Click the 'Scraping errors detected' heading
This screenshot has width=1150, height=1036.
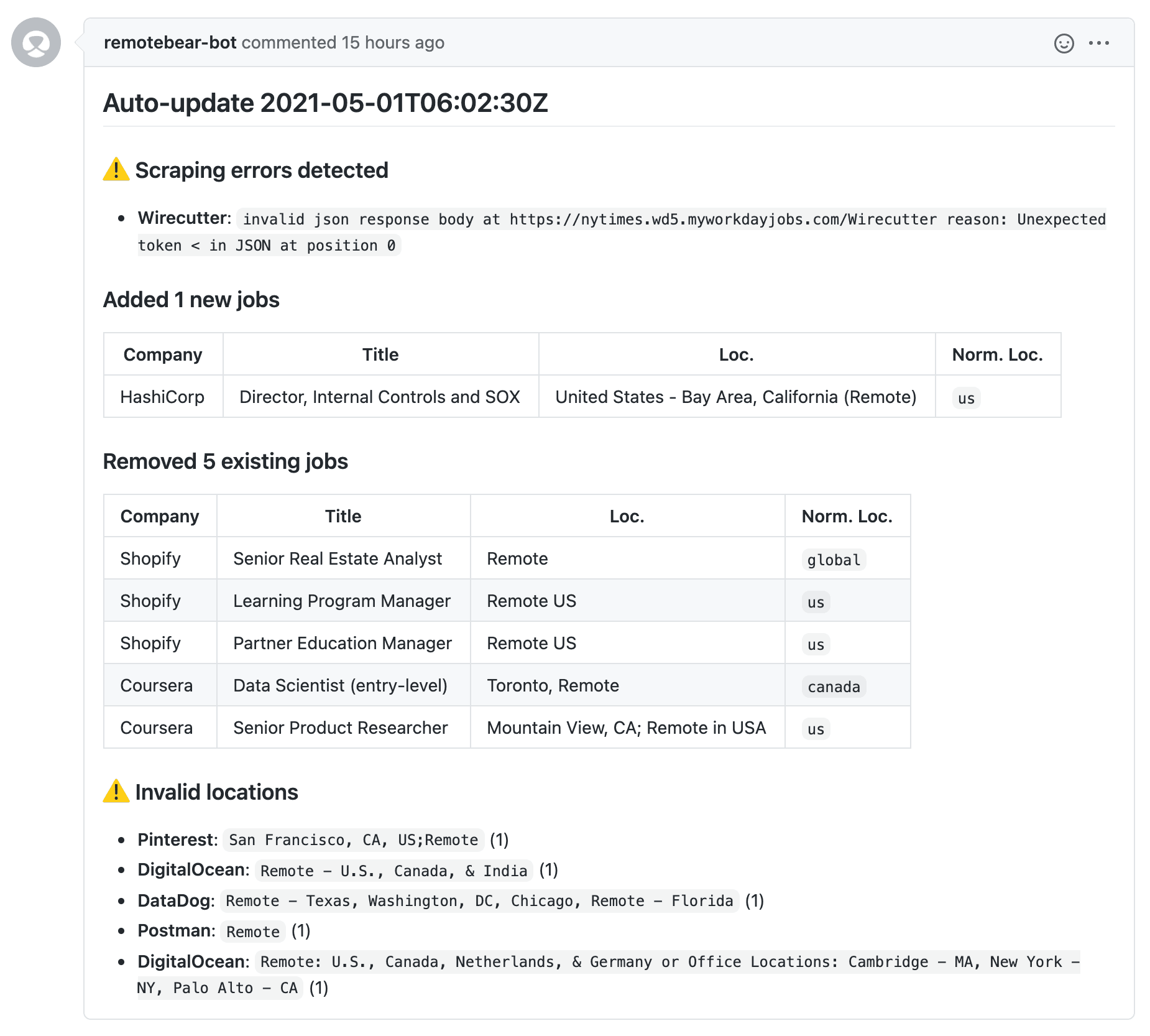tap(261, 170)
